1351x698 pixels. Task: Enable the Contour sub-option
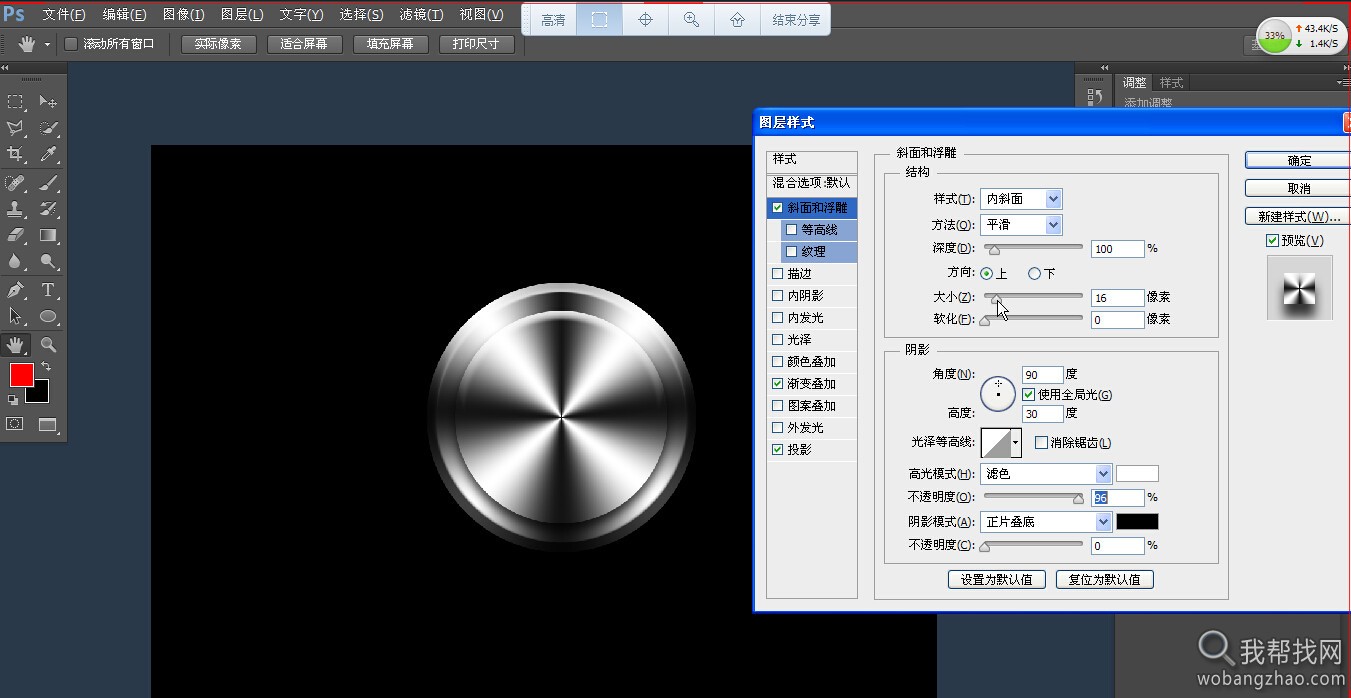tap(792, 230)
